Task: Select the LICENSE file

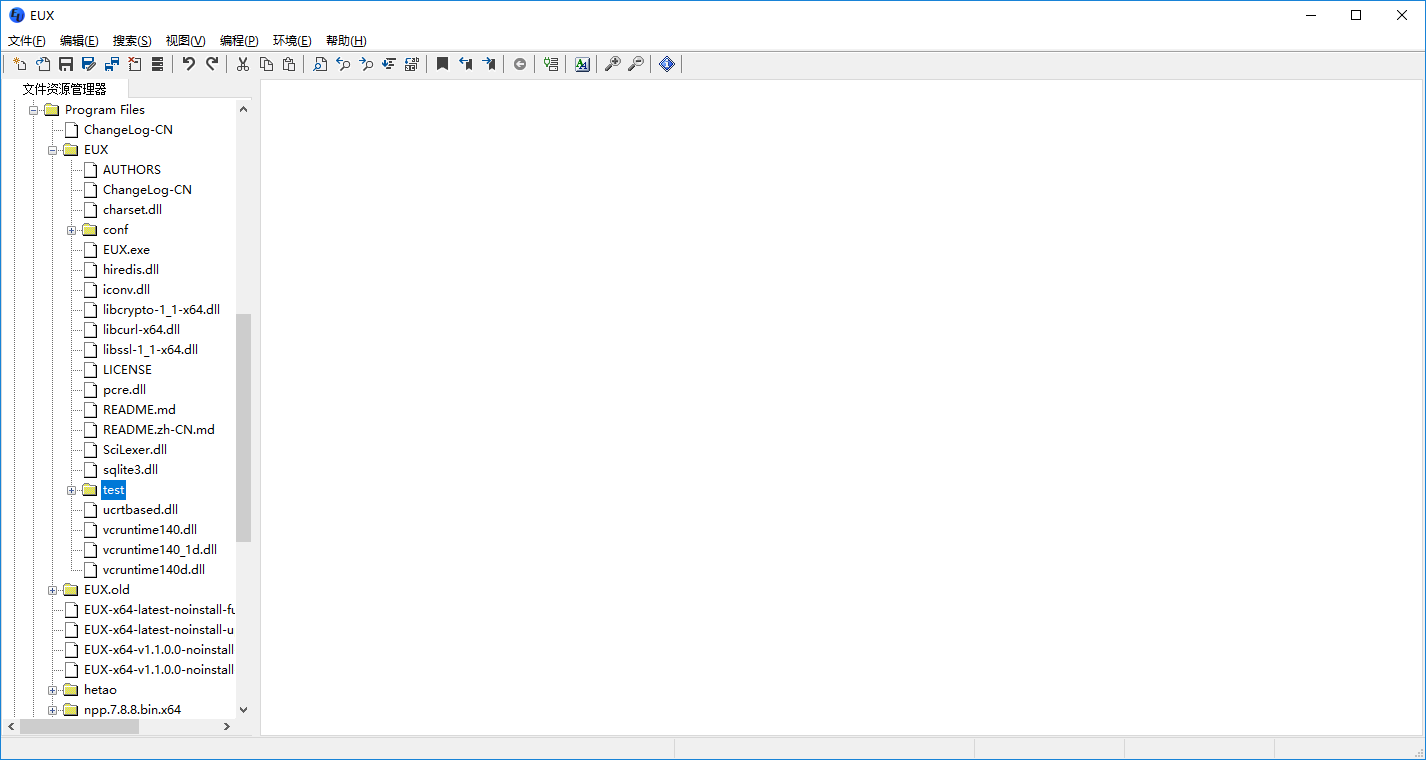Action: (127, 370)
